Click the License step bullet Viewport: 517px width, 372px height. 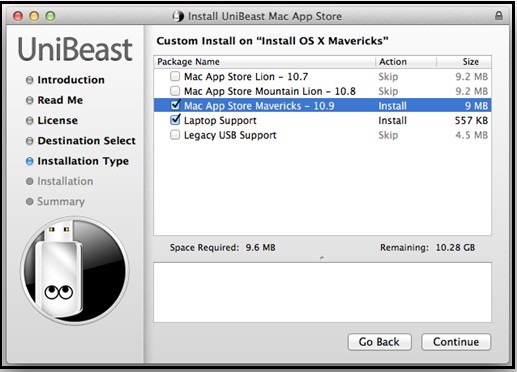30,121
